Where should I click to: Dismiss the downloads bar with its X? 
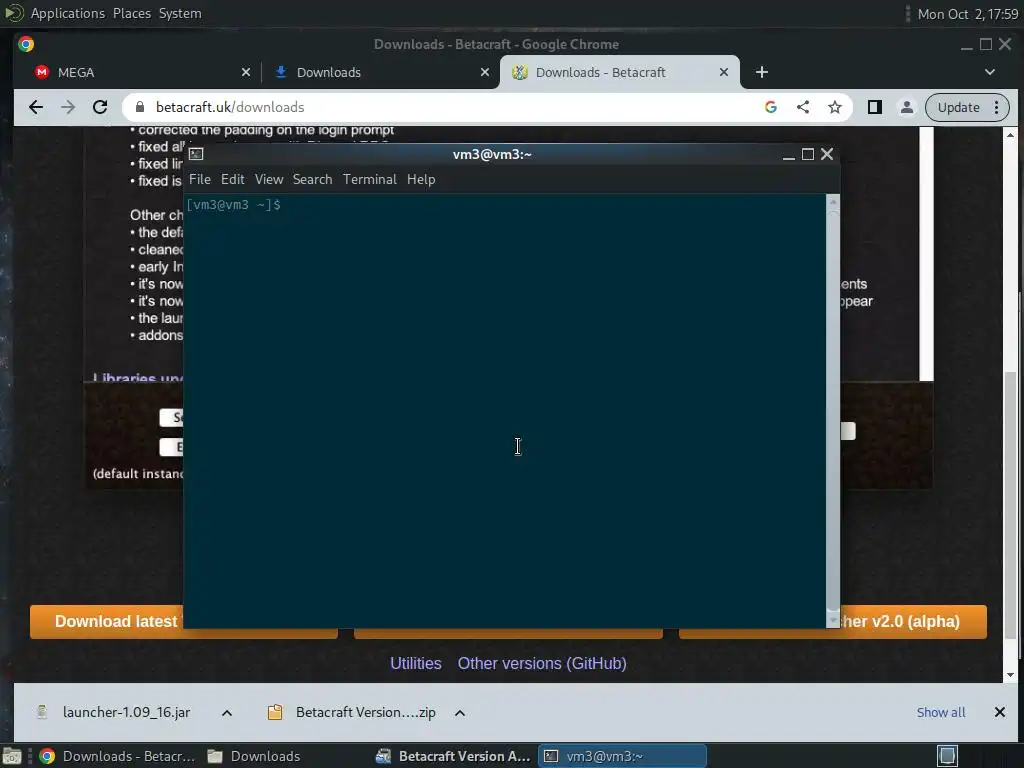(x=999, y=712)
